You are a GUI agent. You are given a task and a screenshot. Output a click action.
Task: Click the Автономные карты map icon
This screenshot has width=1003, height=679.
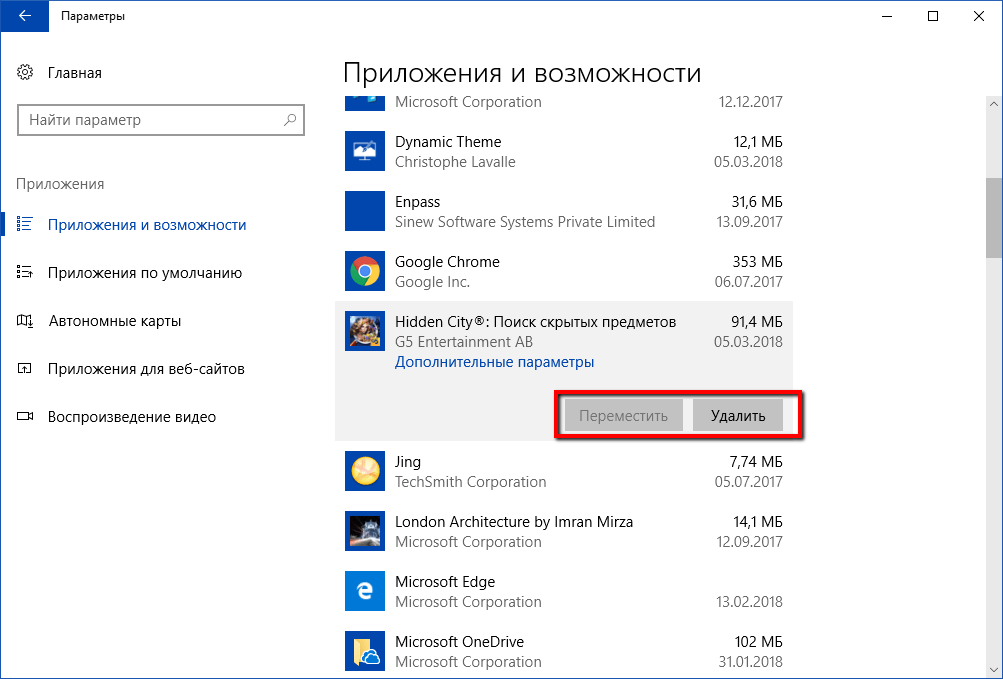[28, 320]
